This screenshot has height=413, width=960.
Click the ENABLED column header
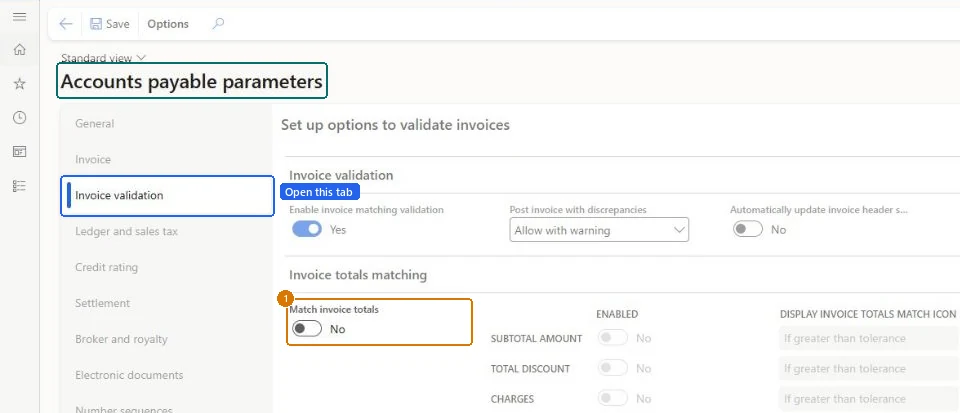(x=617, y=314)
